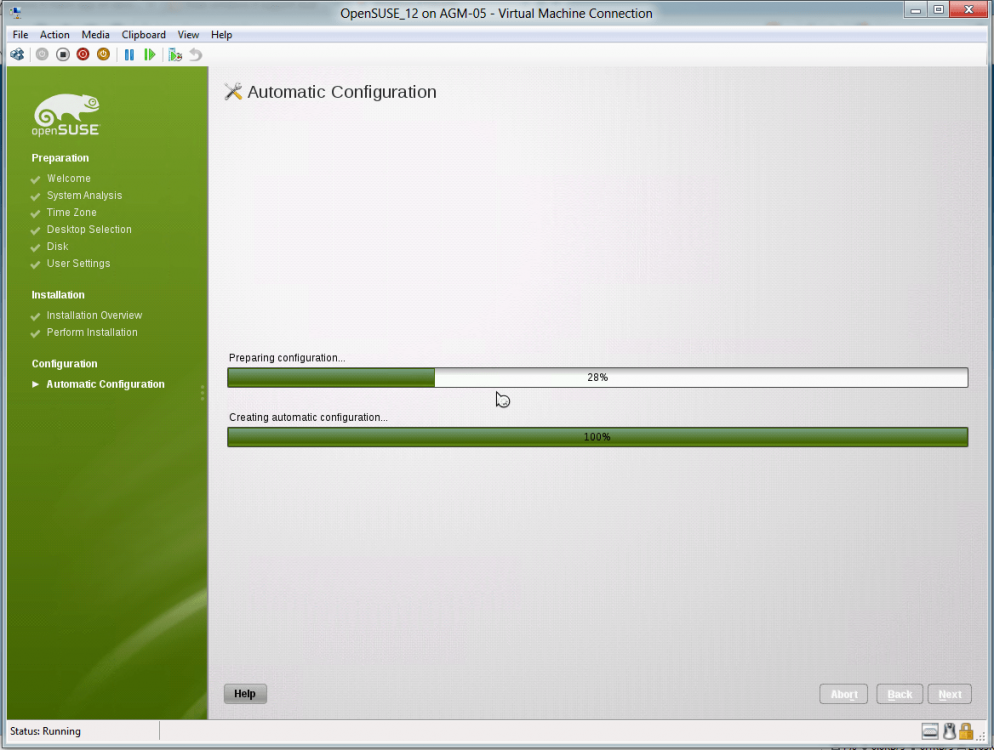Open the File menu
The image size is (994, 750).
click(20, 34)
